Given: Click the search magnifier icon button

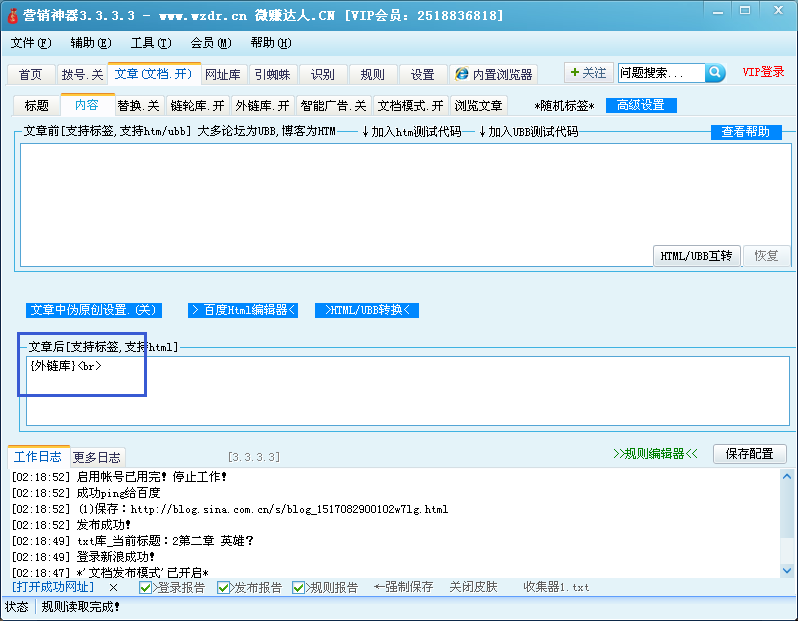Looking at the screenshot, I should (x=715, y=73).
